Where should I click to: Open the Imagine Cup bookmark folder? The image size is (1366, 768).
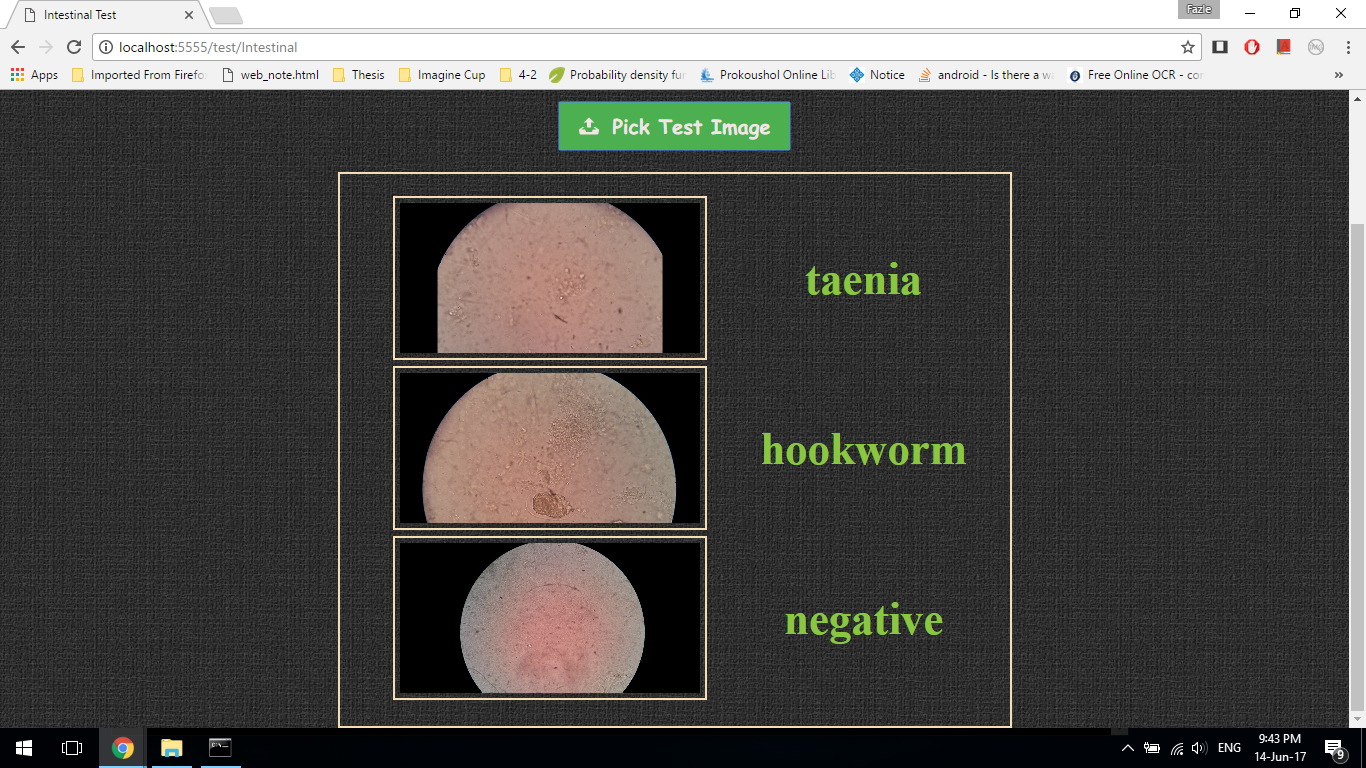click(441, 75)
